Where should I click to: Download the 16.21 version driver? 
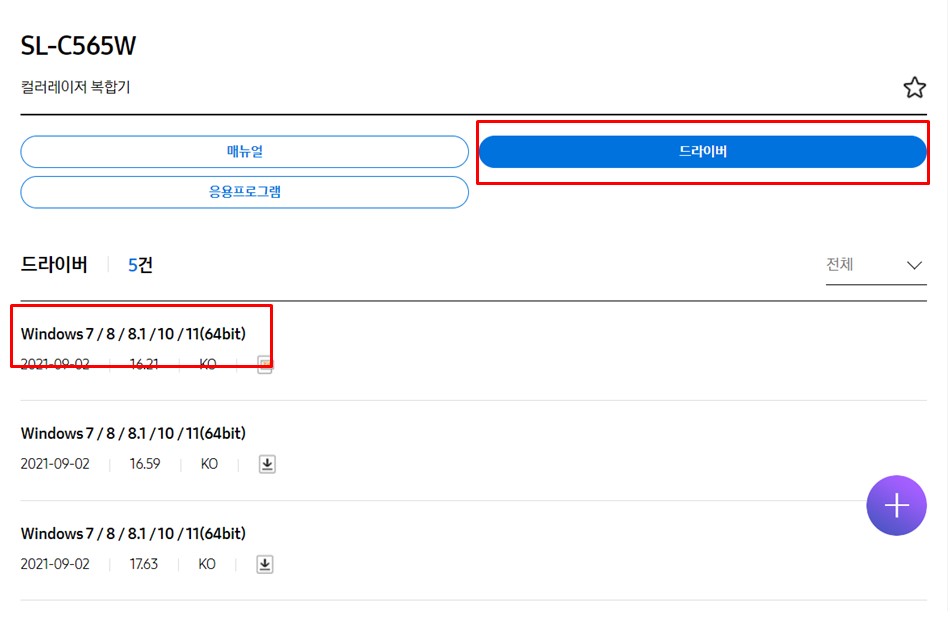point(265,365)
